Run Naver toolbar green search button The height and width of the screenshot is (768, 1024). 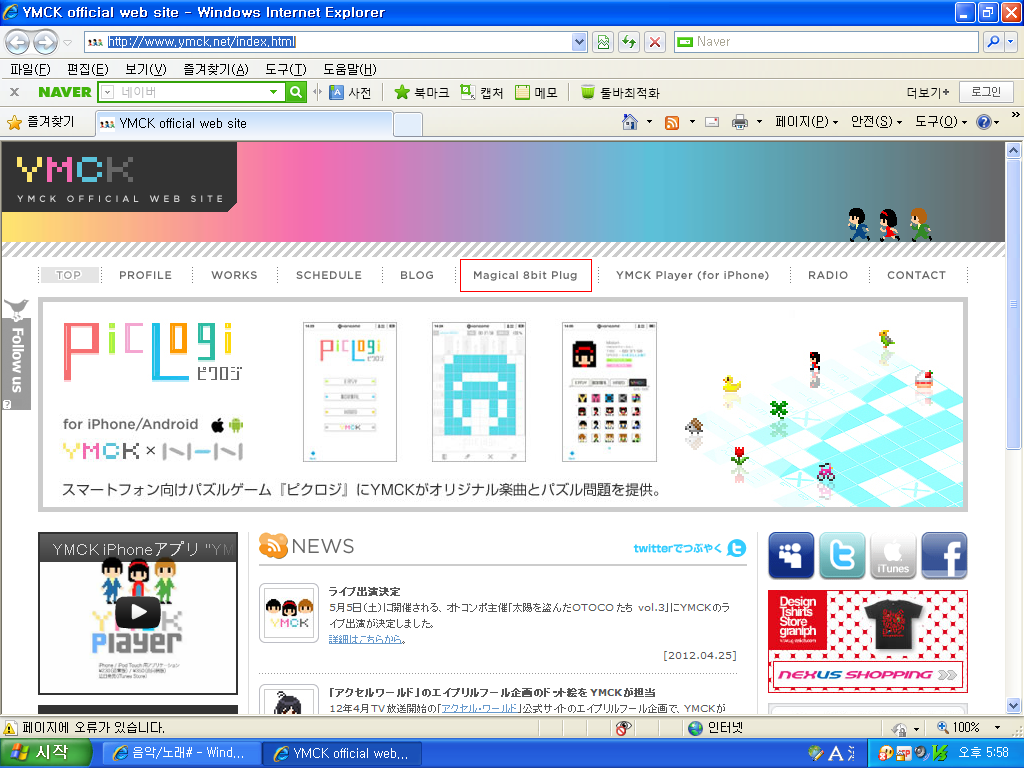296,92
